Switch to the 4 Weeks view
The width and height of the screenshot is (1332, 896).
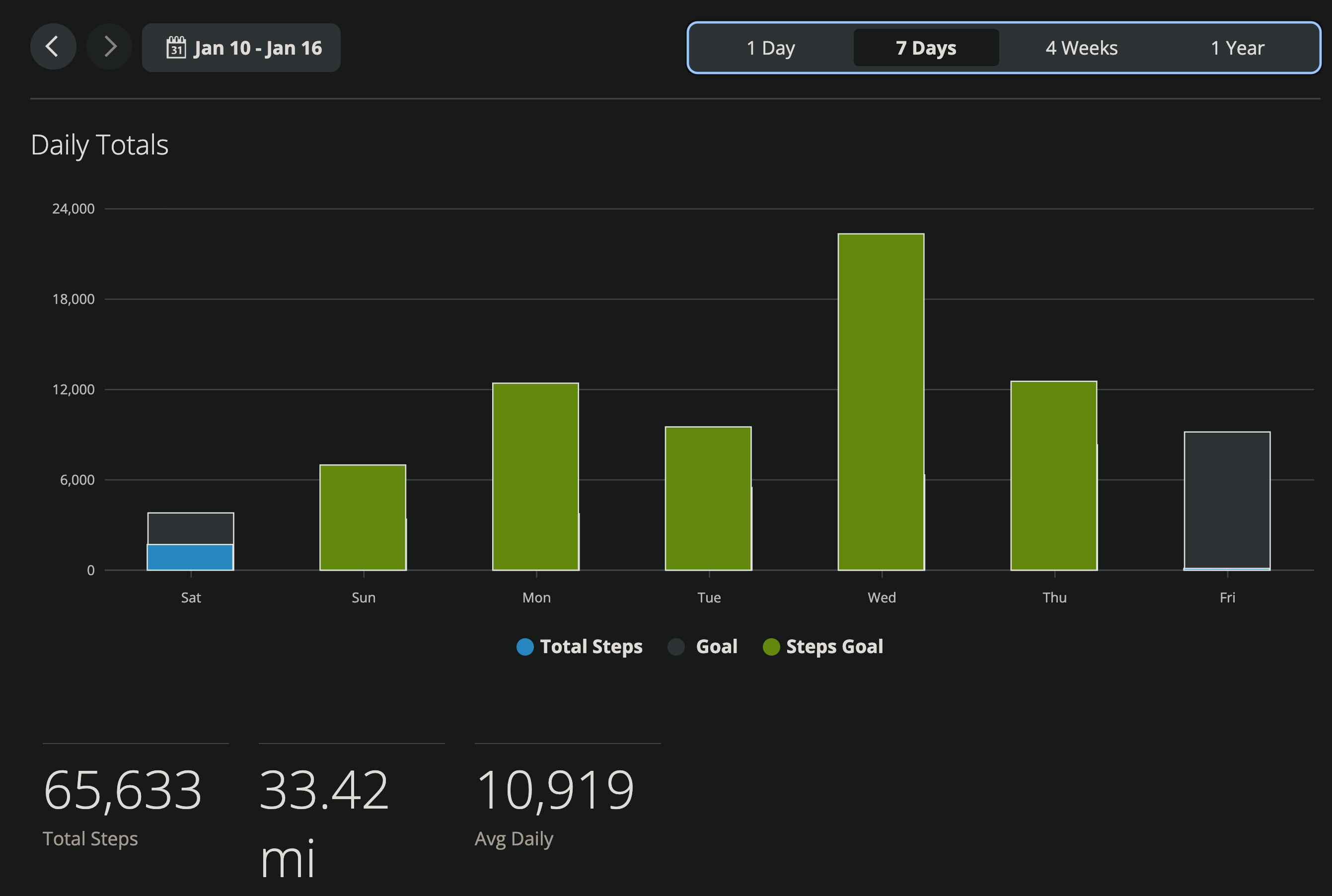[1081, 48]
